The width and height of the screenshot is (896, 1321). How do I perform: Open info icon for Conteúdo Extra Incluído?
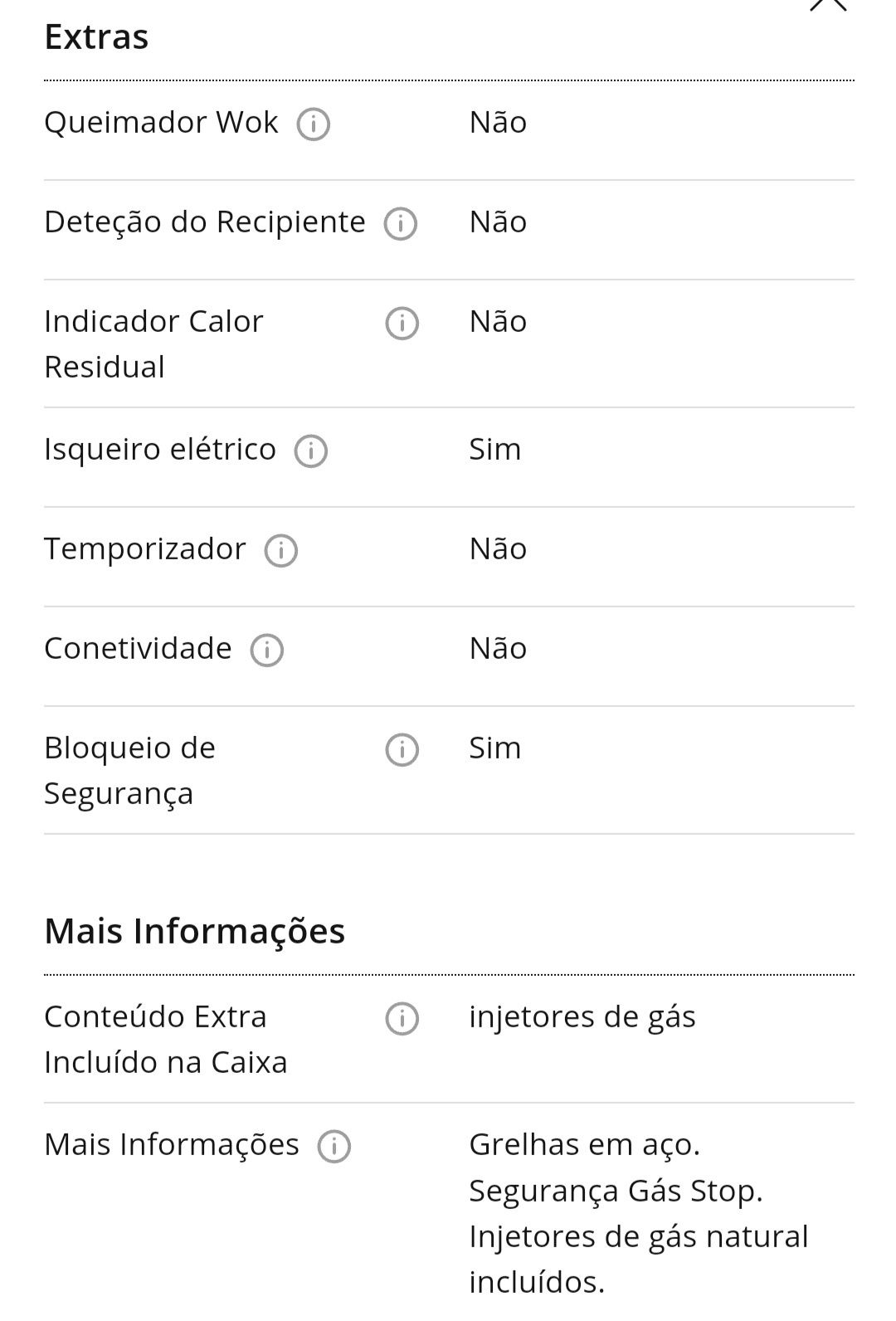(x=402, y=1019)
